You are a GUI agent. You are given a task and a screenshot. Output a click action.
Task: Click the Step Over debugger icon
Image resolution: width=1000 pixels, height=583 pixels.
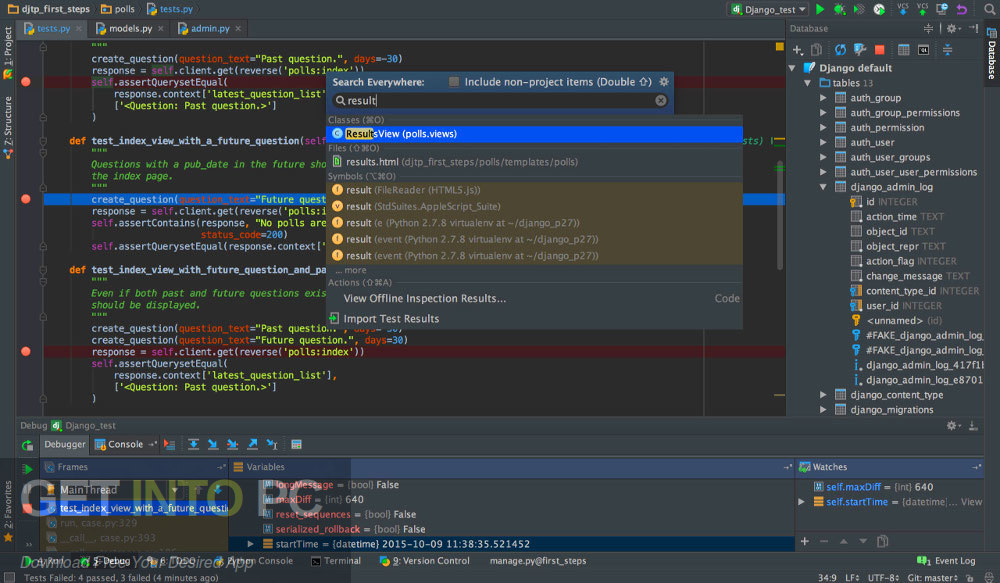click(193, 445)
